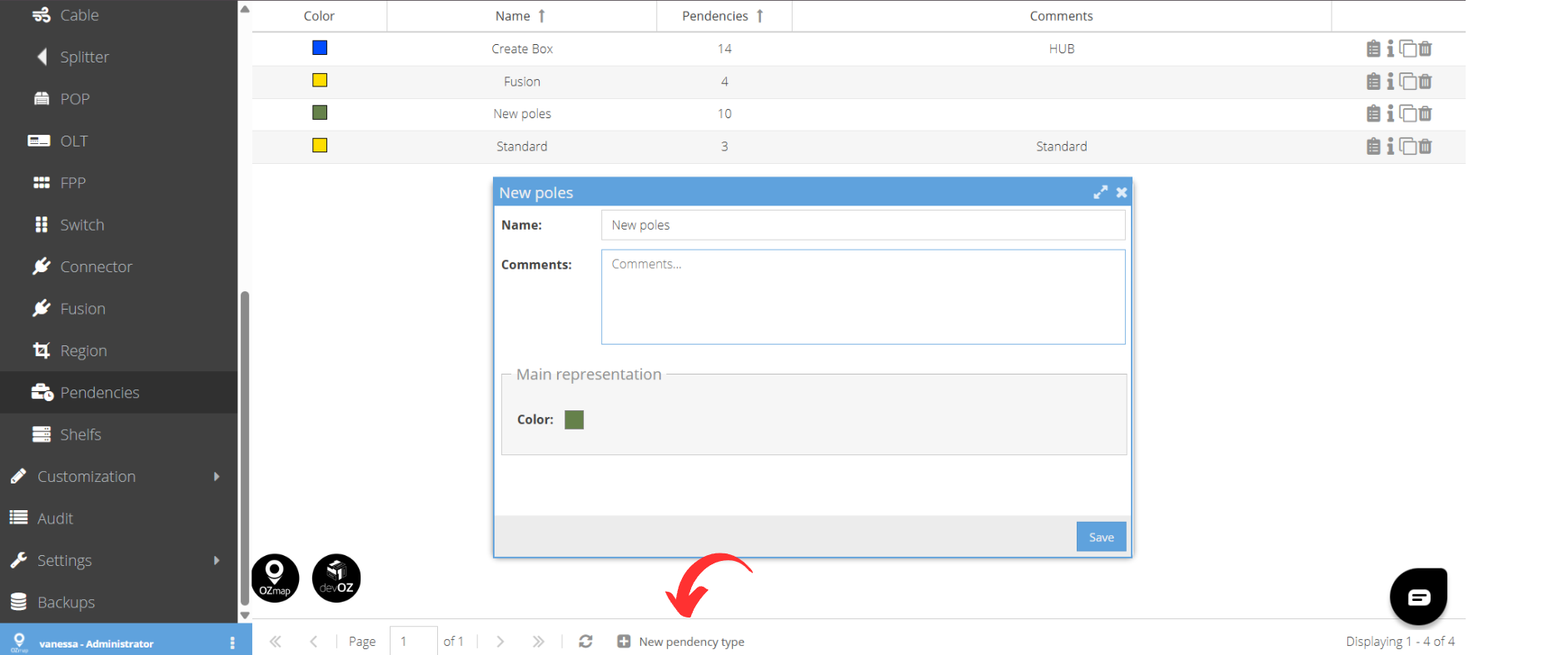Open the OZmap round logo button
This screenshot has height=655, width=1568.
(275, 578)
